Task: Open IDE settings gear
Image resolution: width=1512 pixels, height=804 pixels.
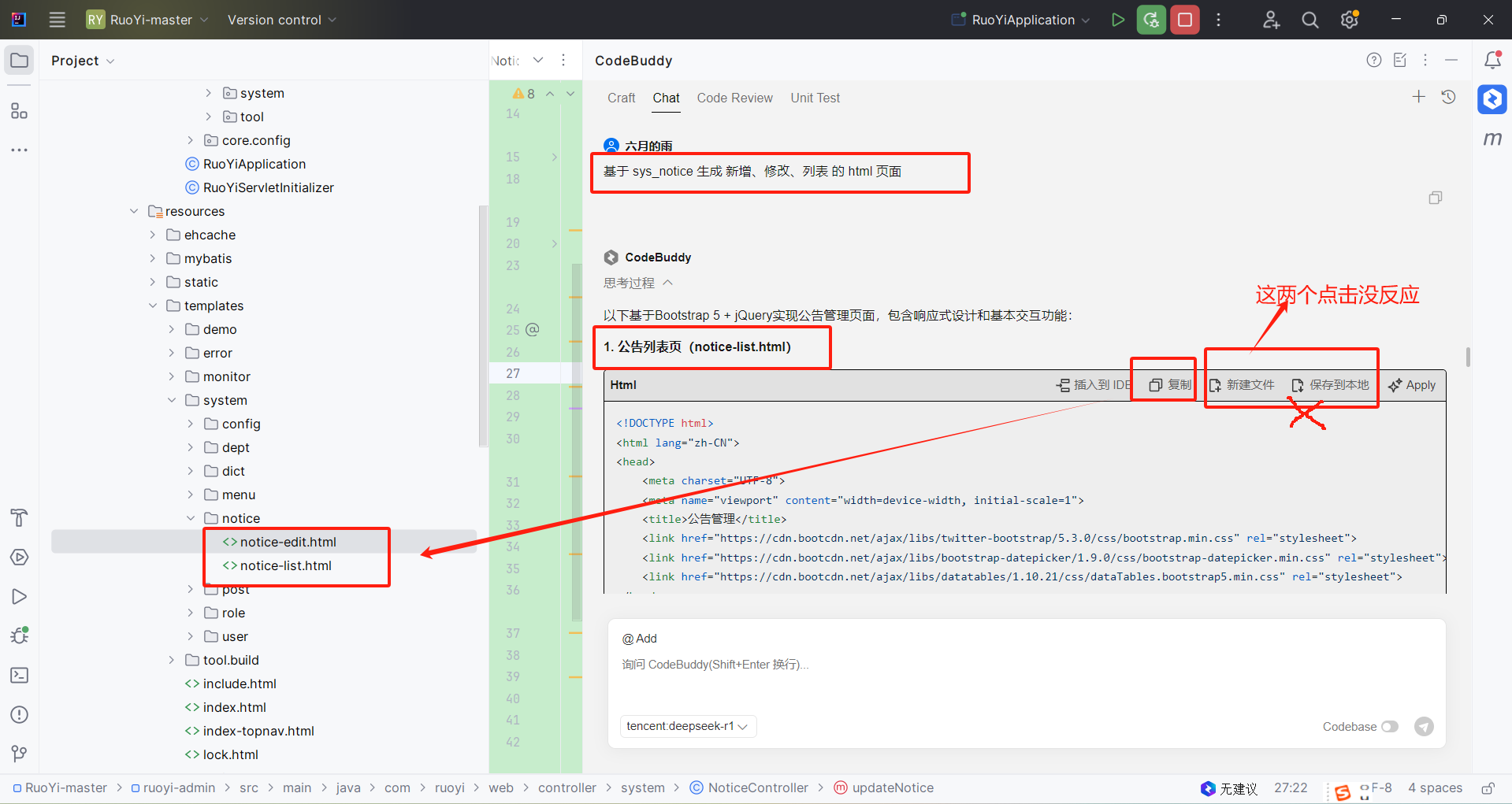Action: pos(1350,20)
